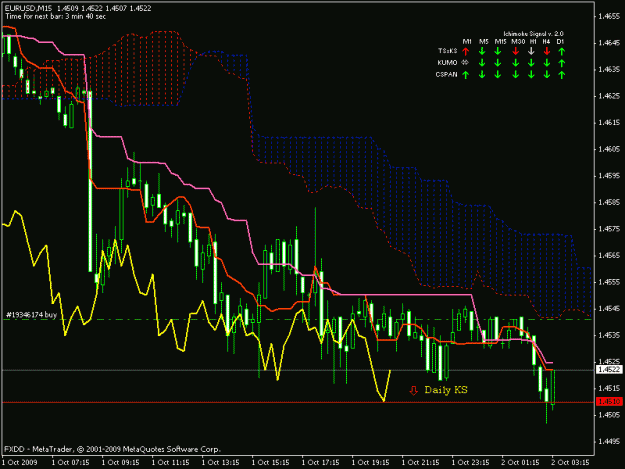Click the 1.4545 price axis label
Screen dimensions: 625x469
tap(610, 309)
